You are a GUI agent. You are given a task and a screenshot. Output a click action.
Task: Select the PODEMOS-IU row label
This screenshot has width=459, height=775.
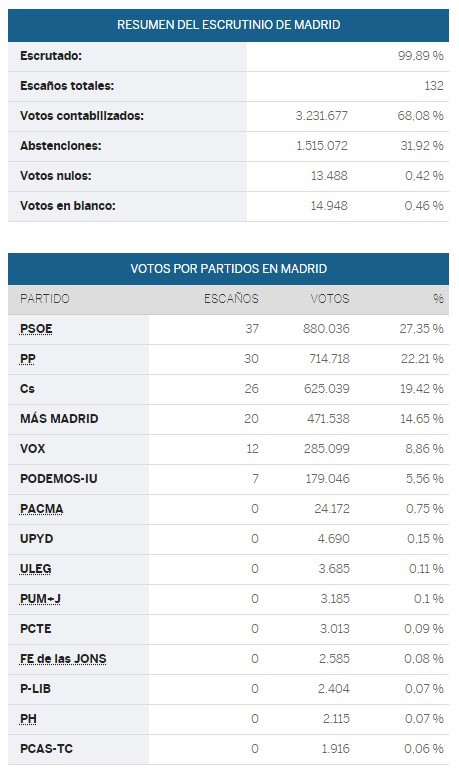[59, 478]
